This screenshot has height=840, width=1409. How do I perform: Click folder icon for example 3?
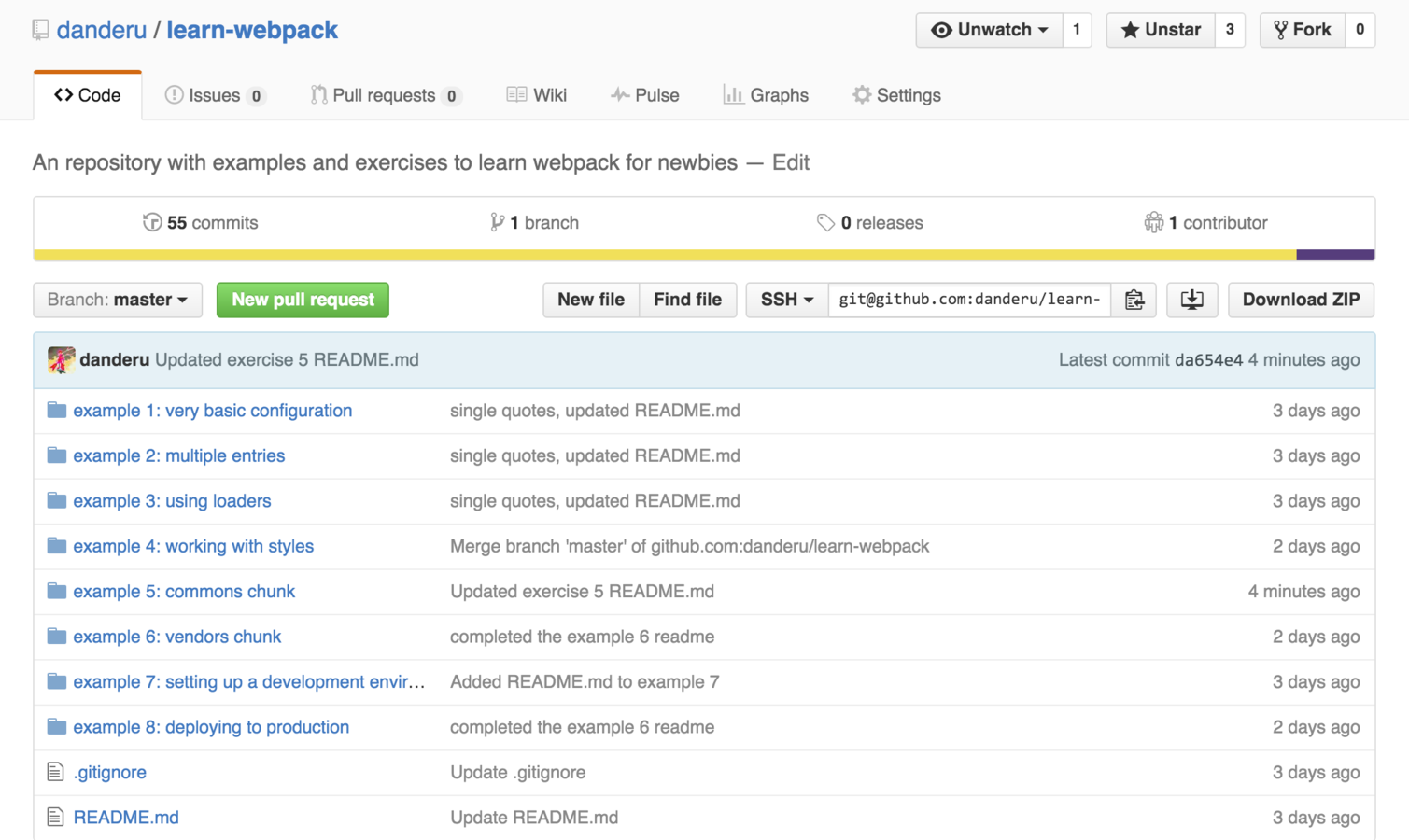pyautogui.click(x=57, y=500)
